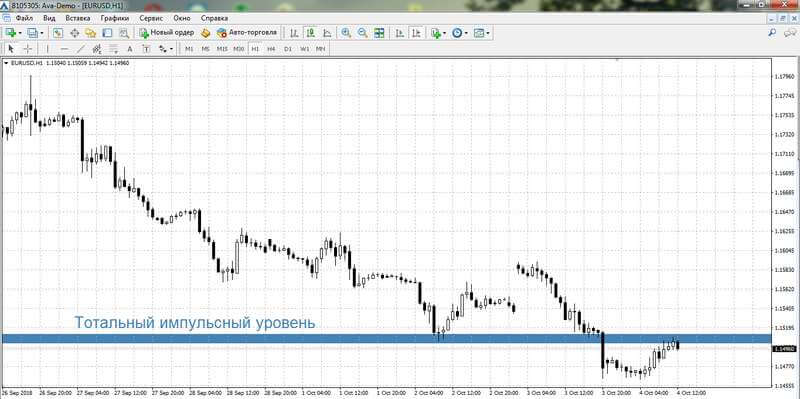Viewport: 800px width, 399px height.
Task: Open the Indicators list icon
Action: point(436,33)
